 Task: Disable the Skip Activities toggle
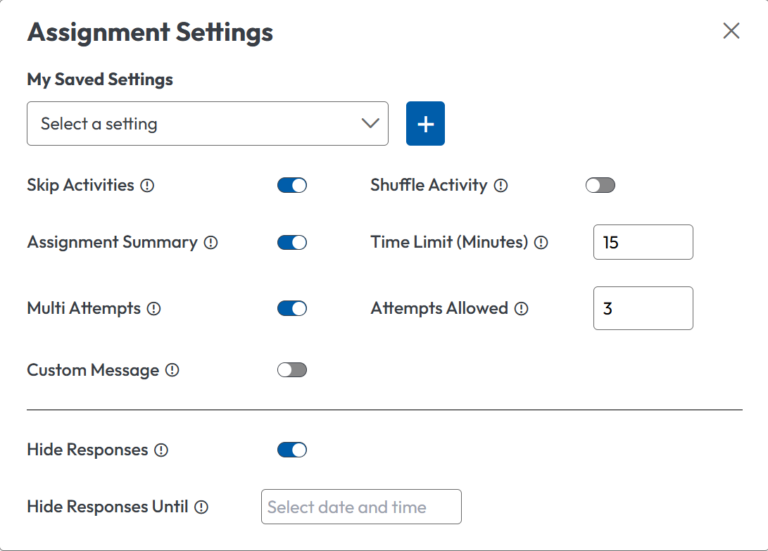(x=292, y=185)
